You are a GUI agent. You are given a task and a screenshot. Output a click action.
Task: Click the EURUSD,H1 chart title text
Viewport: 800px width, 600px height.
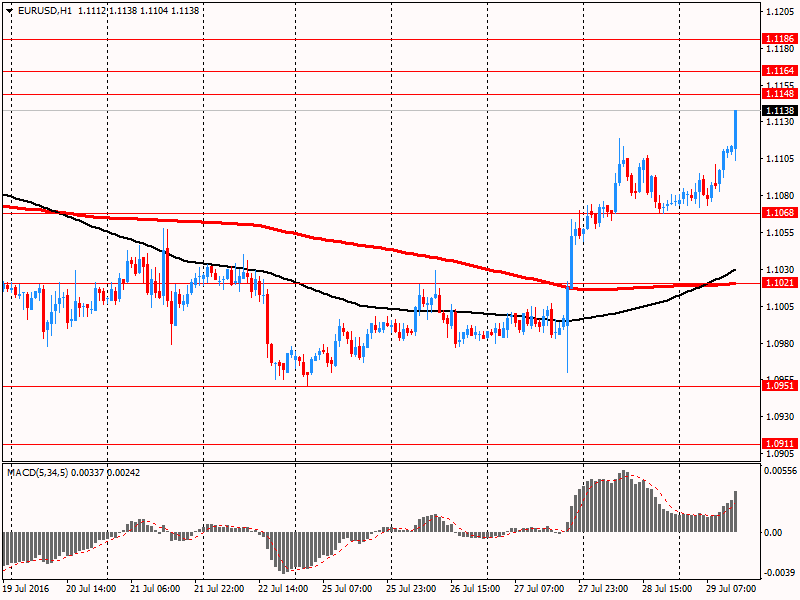pos(45,11)
